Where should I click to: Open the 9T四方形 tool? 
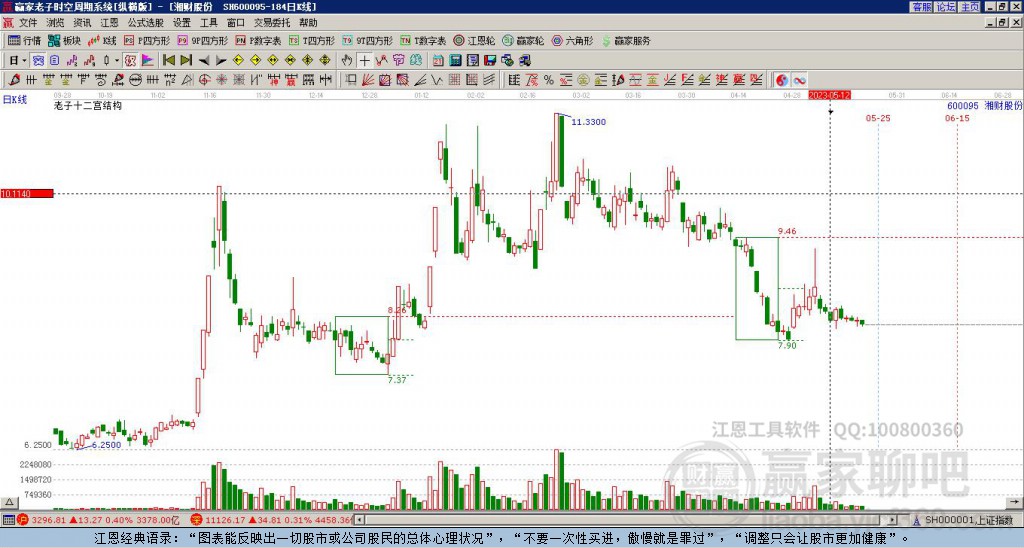[x=368, y=40]
